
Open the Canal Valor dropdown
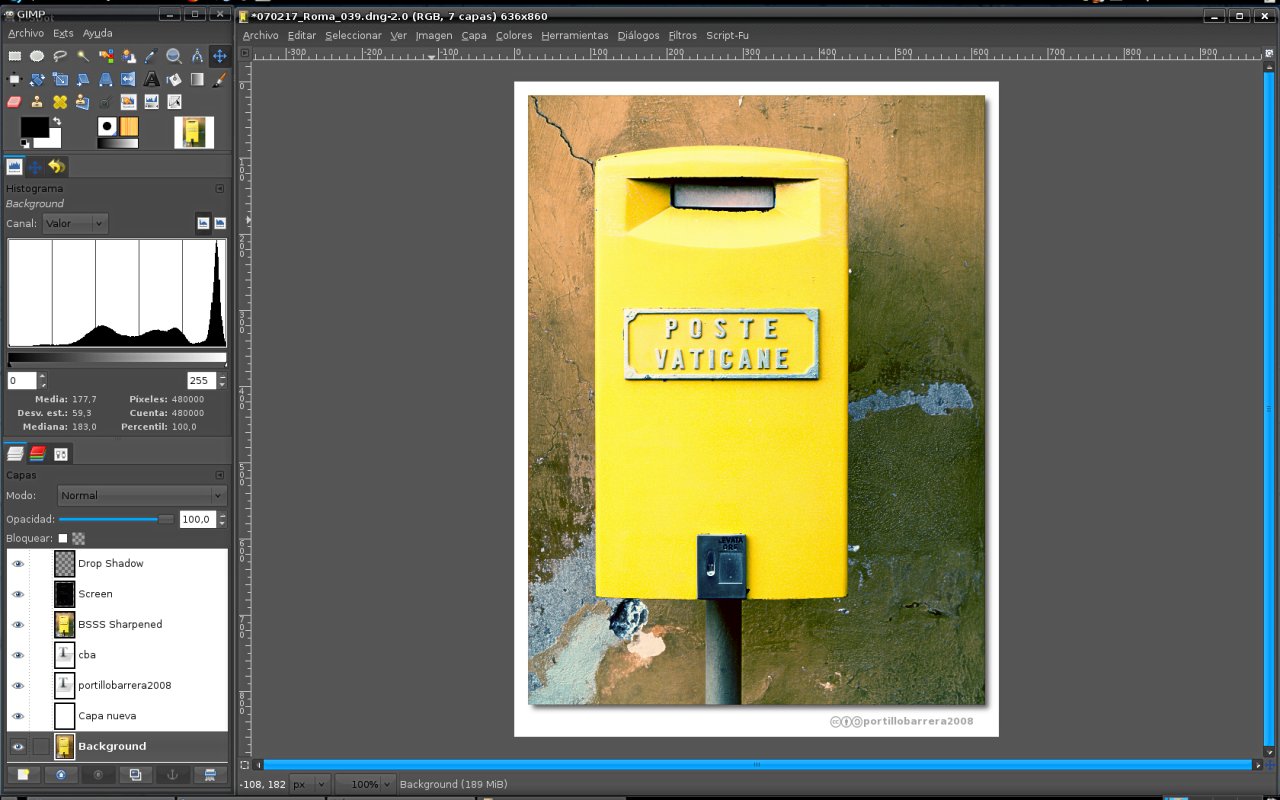[x=75, y=223]
